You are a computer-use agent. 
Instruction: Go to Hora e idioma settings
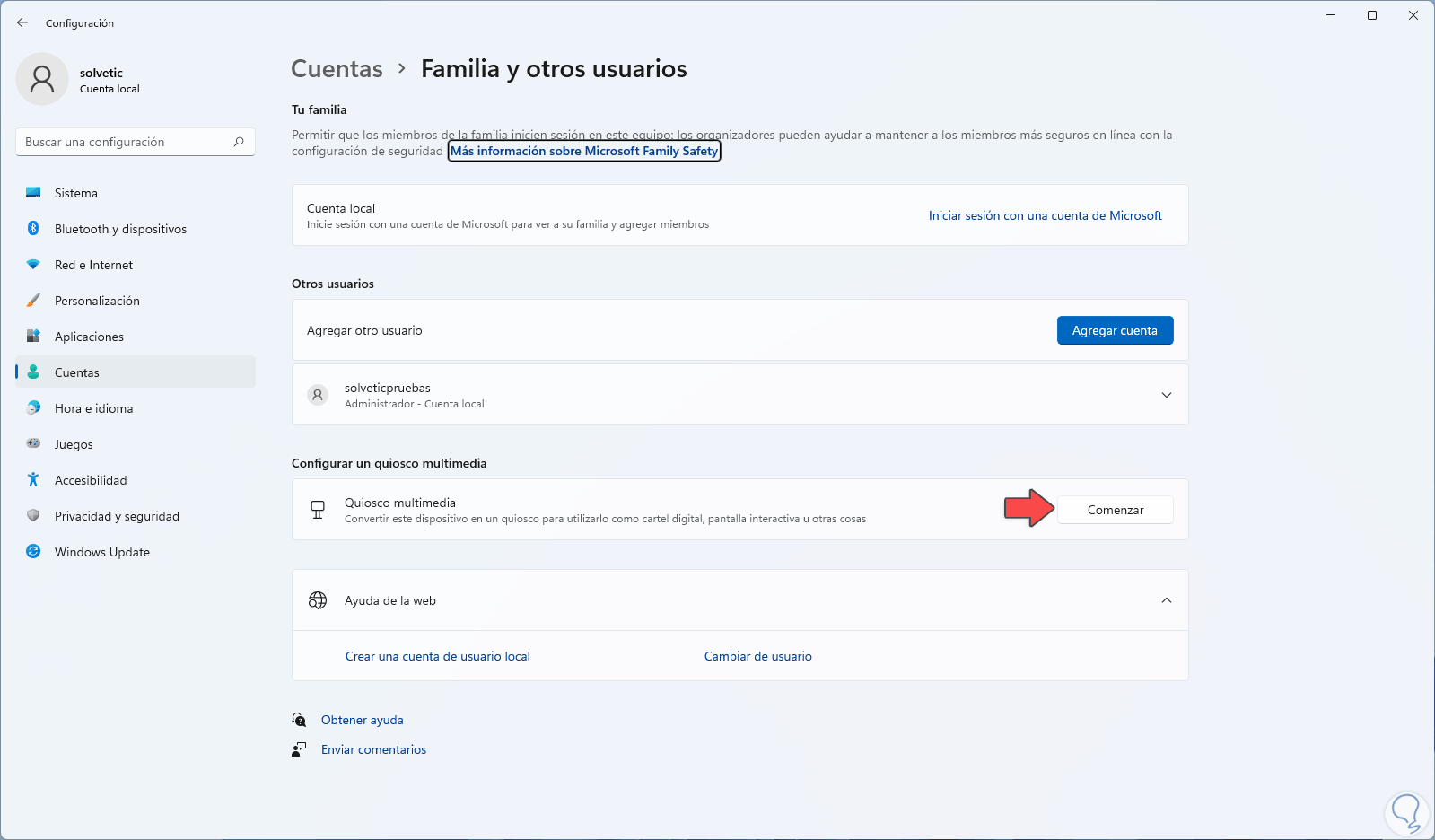(93, 408)
